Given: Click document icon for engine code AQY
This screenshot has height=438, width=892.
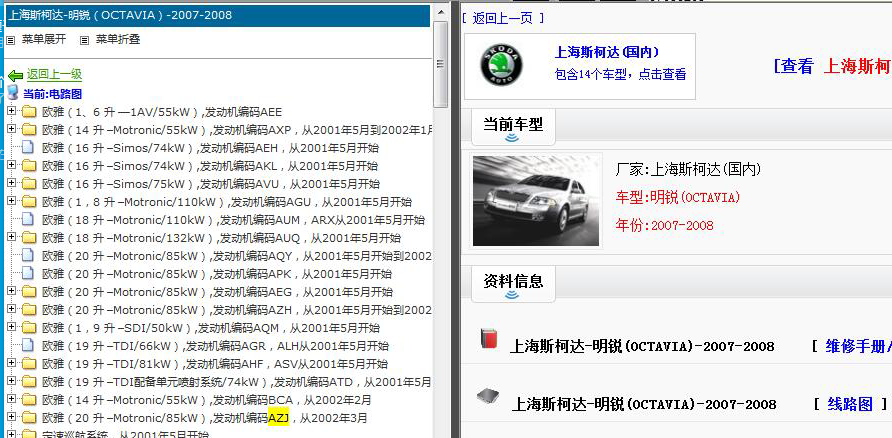Looking at the screenshot, I should [x=28, y=255].
